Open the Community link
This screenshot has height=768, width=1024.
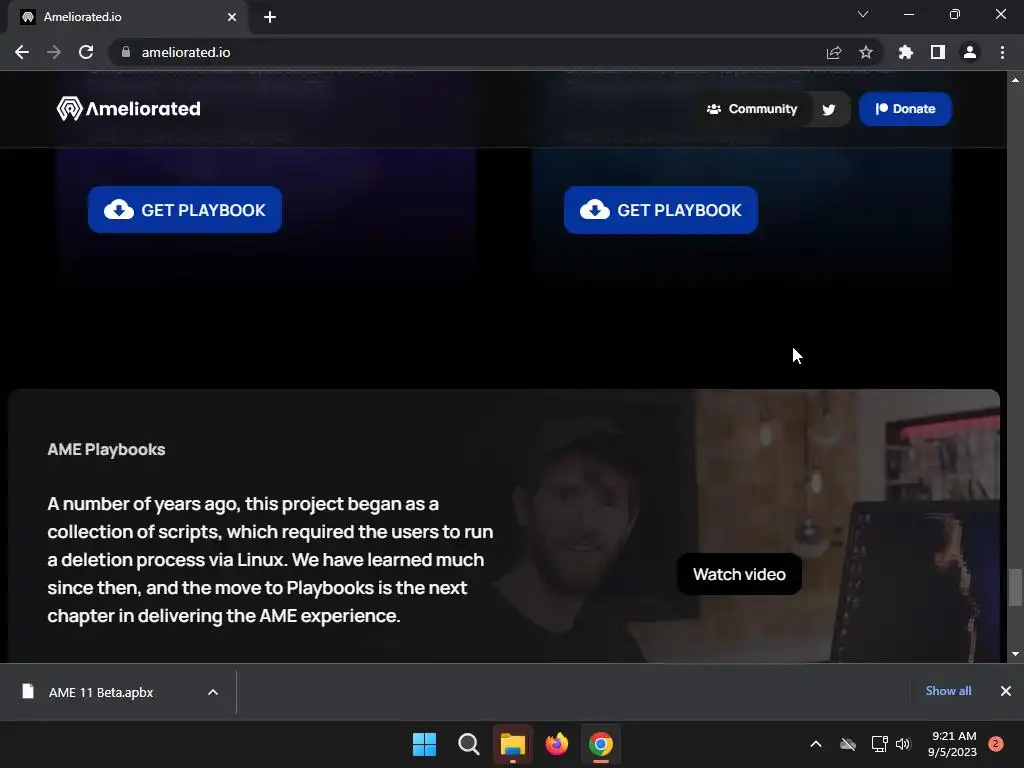(x=752, y=109)
